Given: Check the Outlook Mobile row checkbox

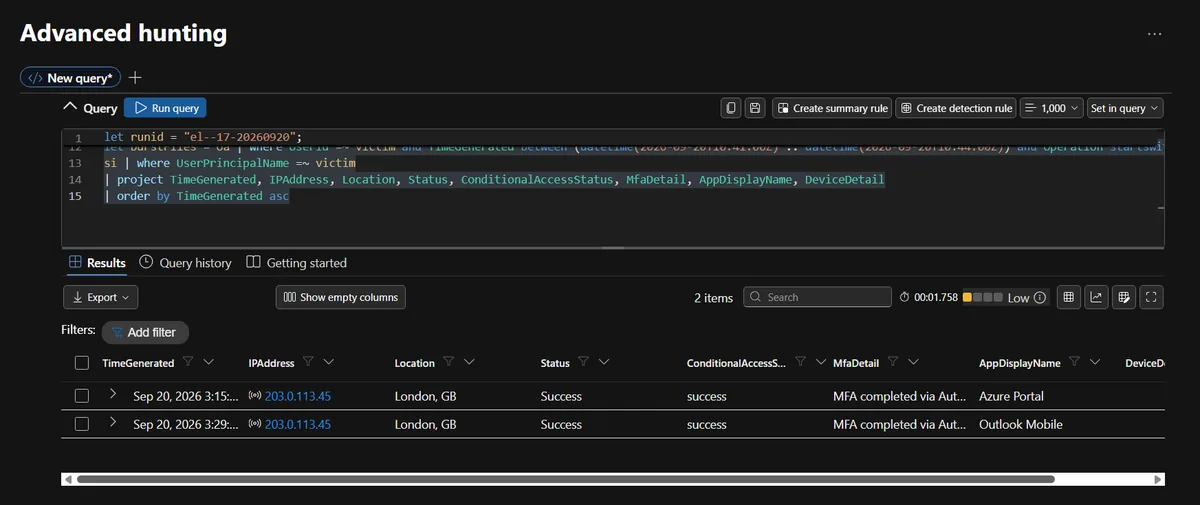Looking at the screenshot, I should point(82,424).
